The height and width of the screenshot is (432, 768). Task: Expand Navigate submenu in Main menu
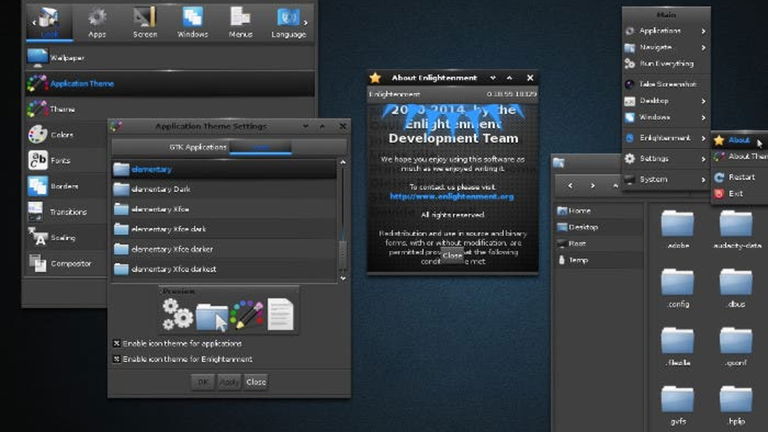click(666, 47)
